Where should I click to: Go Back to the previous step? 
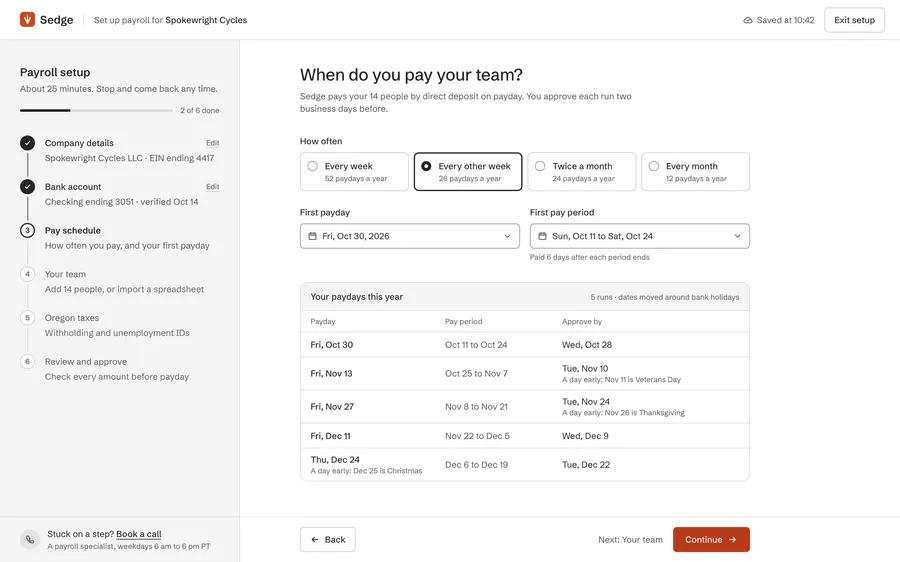pos(328,540)
